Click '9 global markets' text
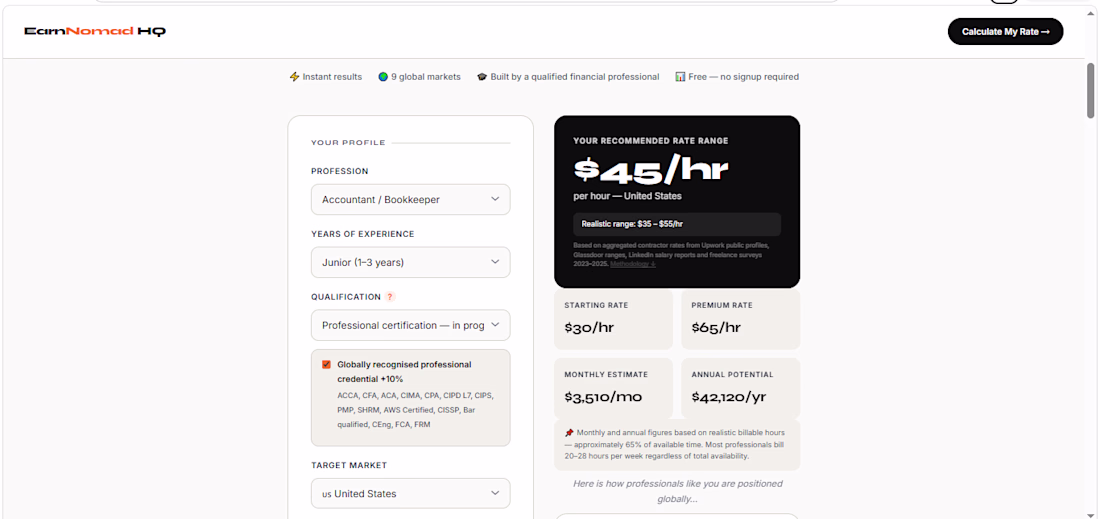Screen dimensions: 1100x519 [x=425, y=76]
